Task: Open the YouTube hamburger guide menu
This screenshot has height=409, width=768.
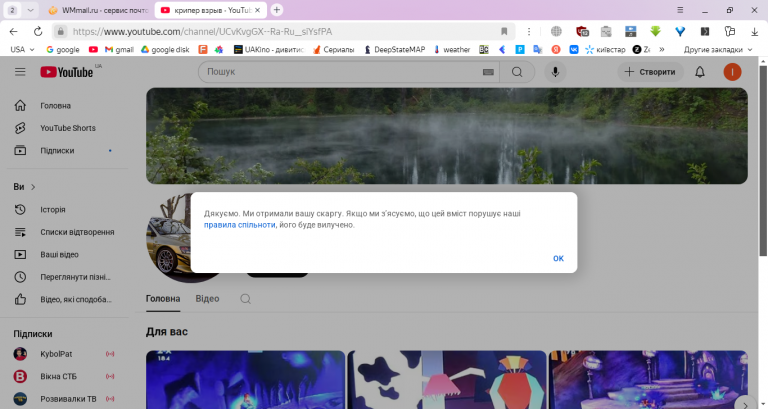Action: [x=20, y=72]
